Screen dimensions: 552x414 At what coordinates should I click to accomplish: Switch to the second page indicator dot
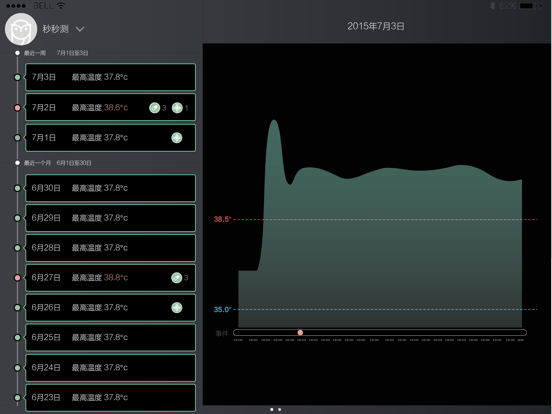[x=280, y=409]
